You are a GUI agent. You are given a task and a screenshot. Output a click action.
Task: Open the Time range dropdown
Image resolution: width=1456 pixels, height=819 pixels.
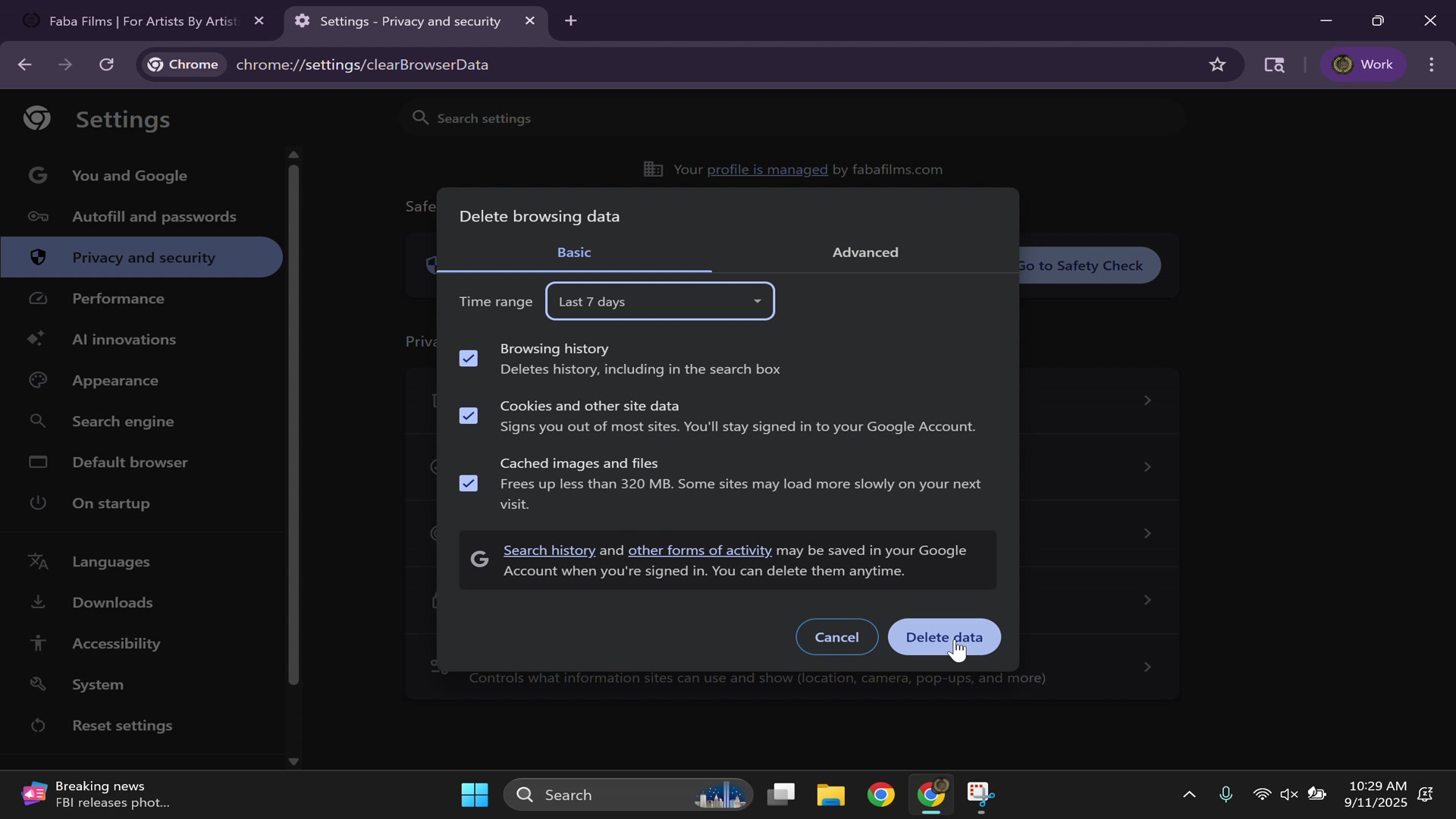660,302
